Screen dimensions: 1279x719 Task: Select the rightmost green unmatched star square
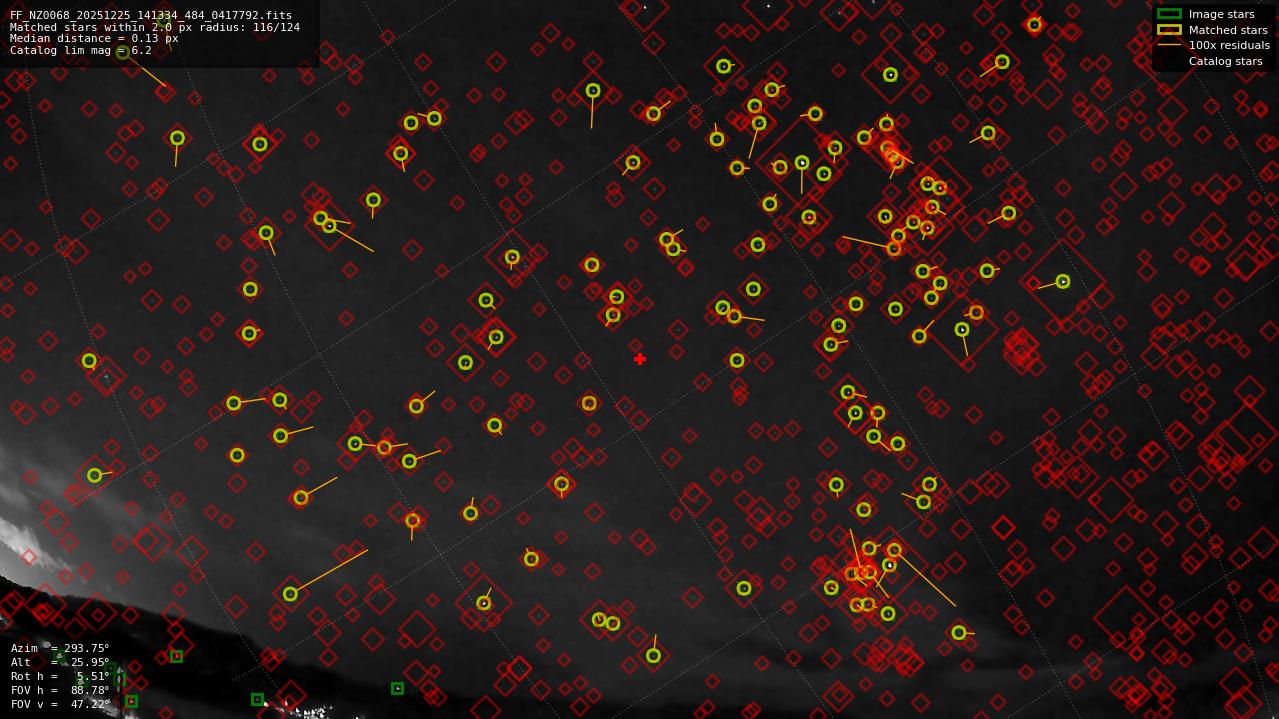pyautogui.click(x=397, y=689)
